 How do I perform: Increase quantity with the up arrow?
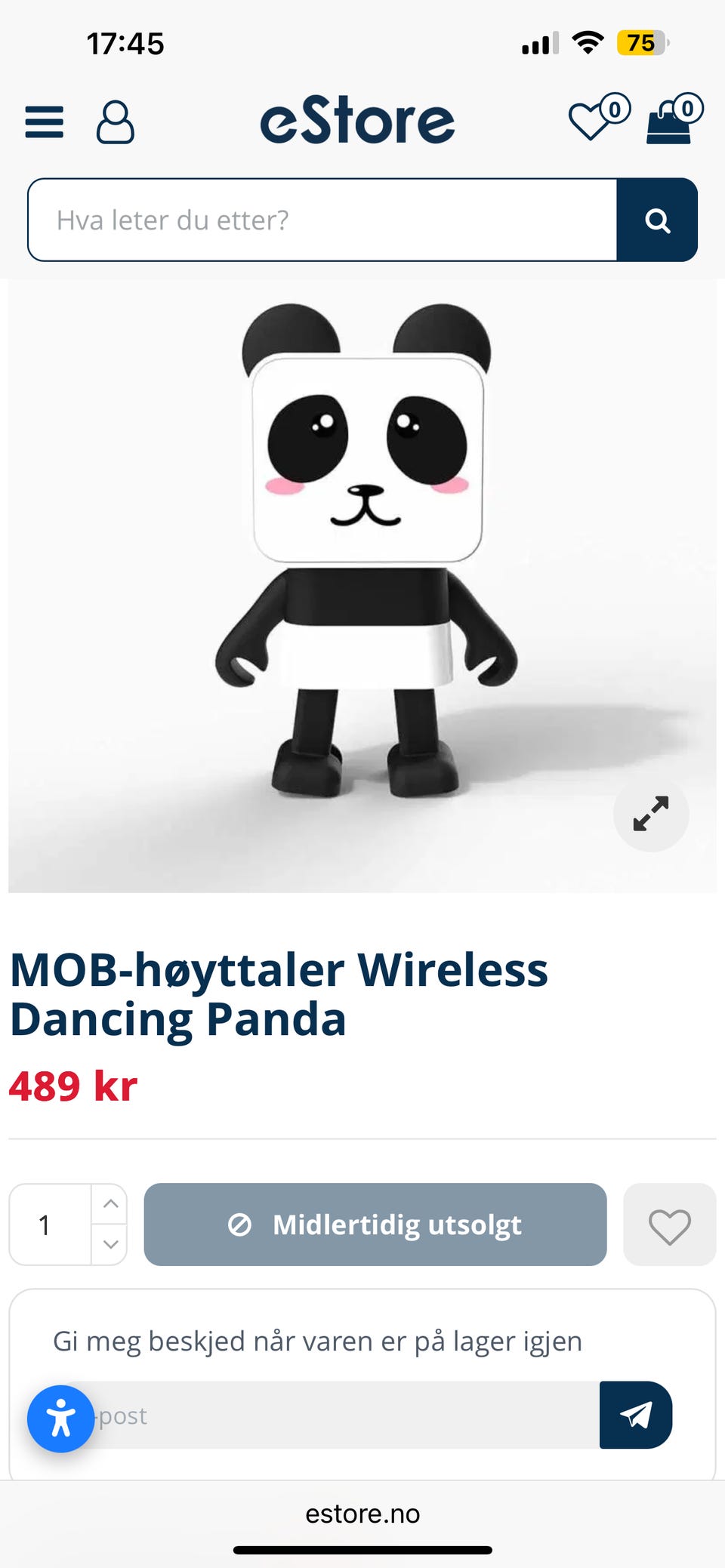tap(110, 1203)
